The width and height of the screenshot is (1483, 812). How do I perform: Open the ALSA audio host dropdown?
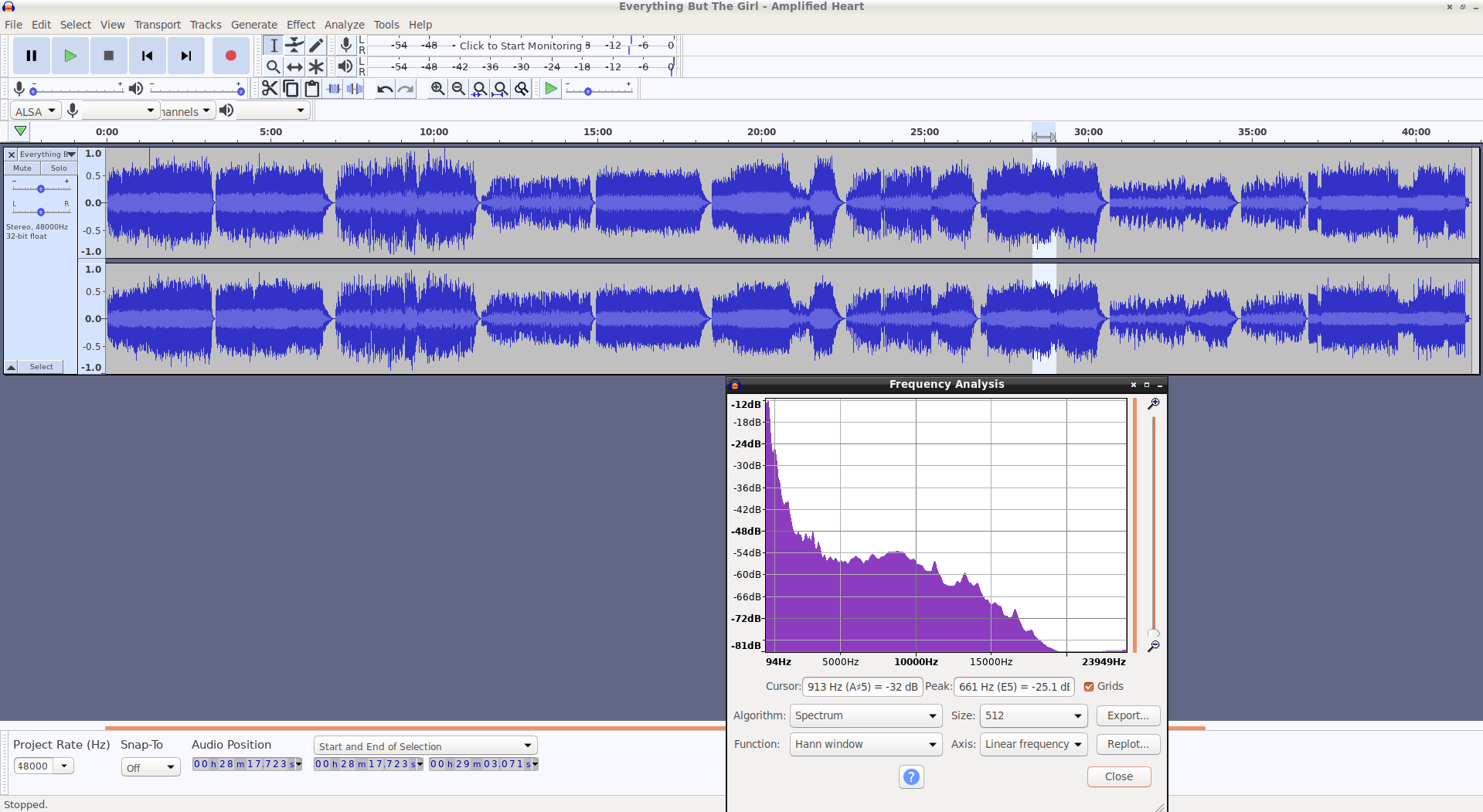36,111
